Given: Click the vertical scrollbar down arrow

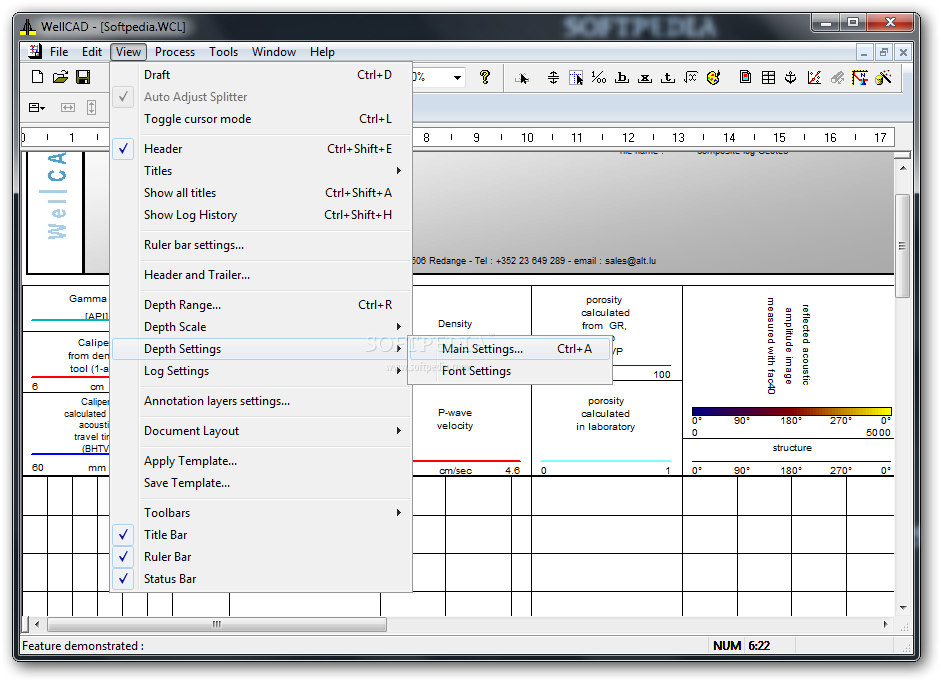Looking at the screenshot, I should [903, 608].
